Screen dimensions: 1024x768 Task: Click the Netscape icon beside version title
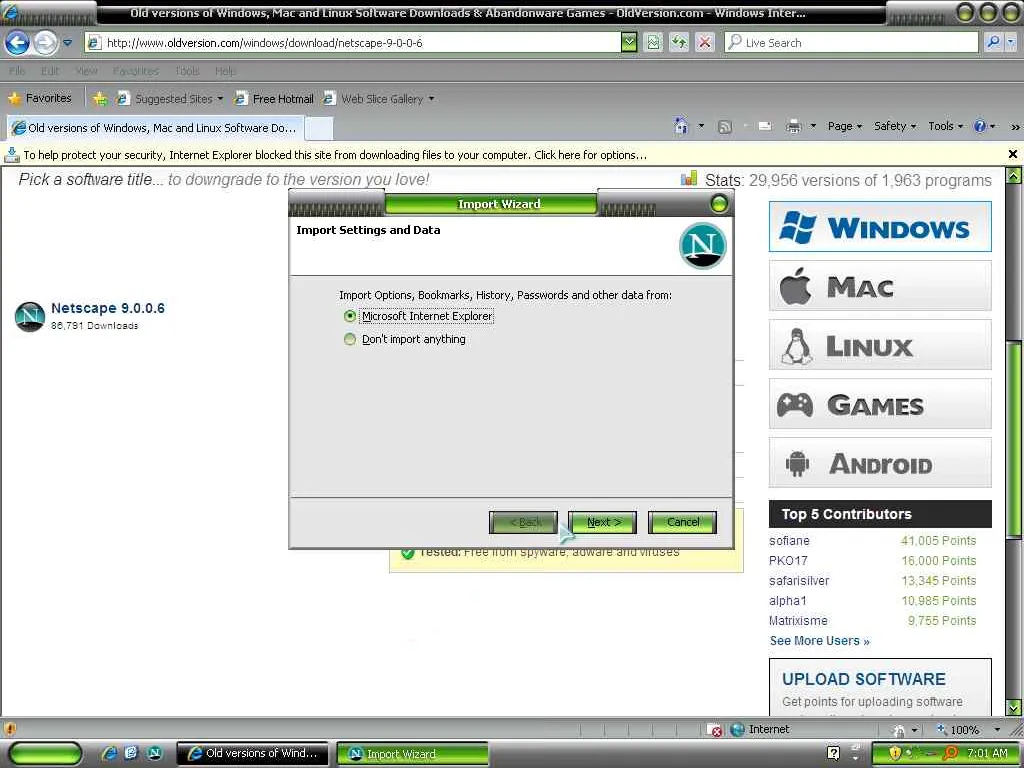pos(29,317)
